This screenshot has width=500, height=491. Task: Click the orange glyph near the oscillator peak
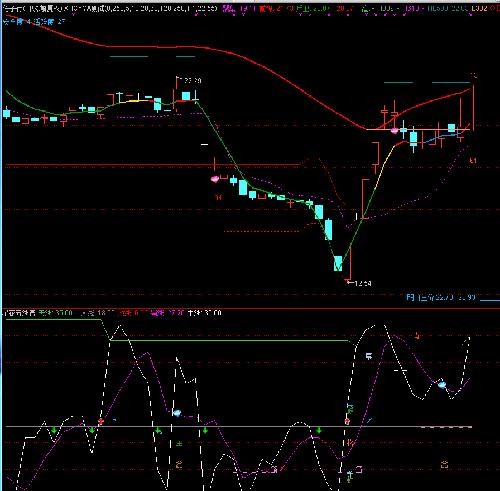pos(417,336)
